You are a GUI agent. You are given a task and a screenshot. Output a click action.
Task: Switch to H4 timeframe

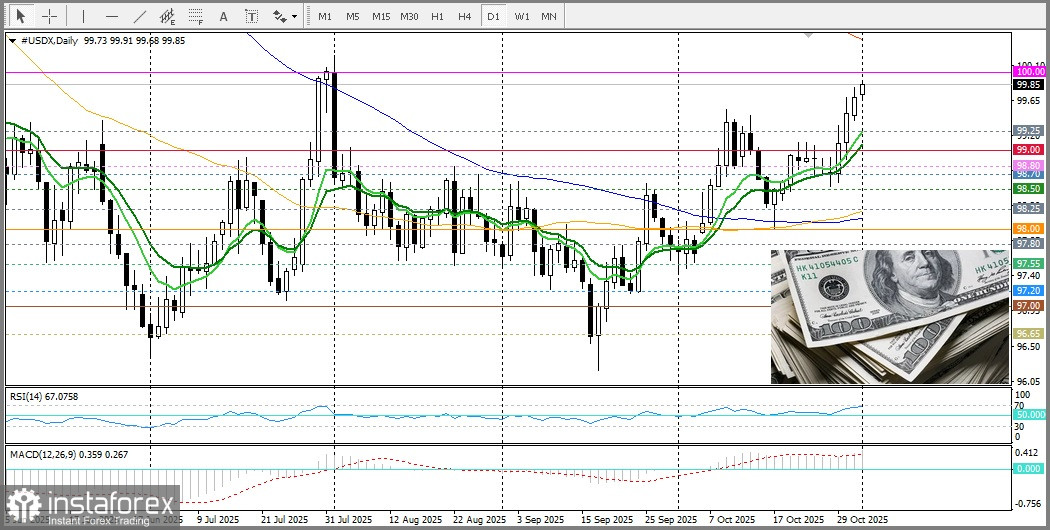[x=465, y=16]
